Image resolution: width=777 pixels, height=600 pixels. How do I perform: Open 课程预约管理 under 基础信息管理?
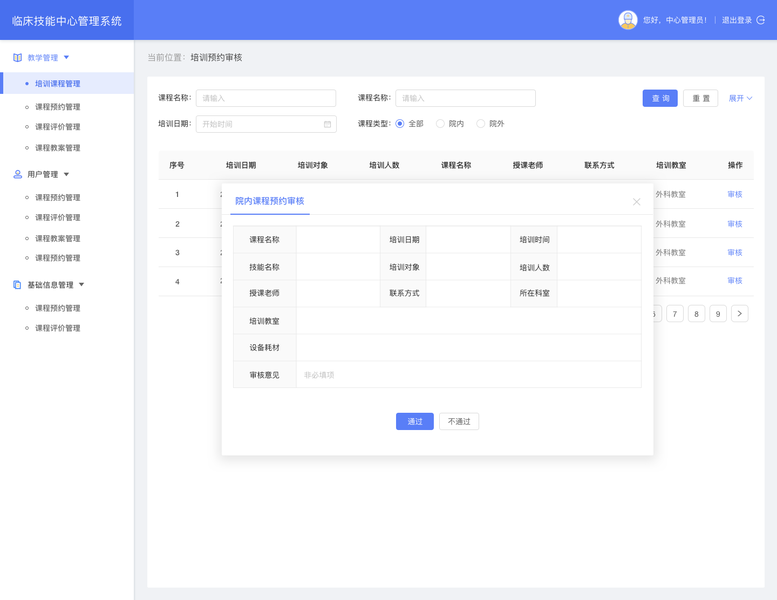(x=57, y=308)
